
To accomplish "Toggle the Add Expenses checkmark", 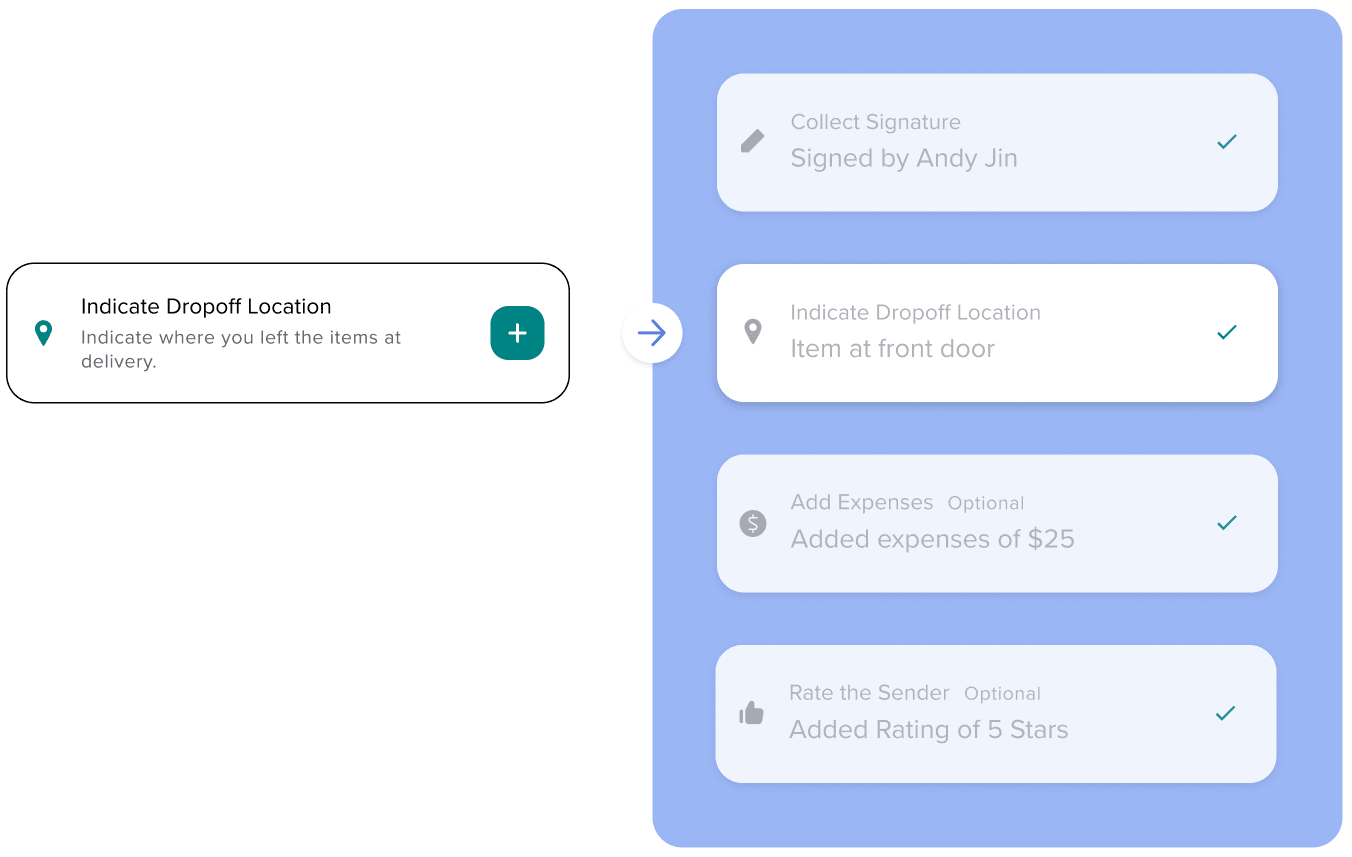I will coord(1227,523).
